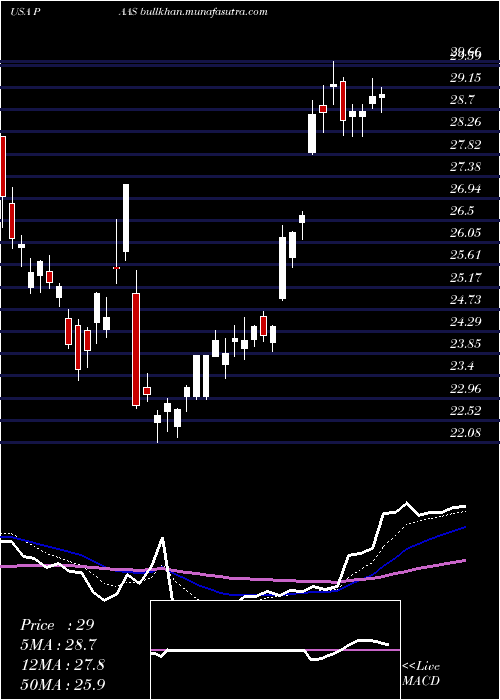
Task: Click the MACD inset chart panel
Action: [x=275, y=650]
